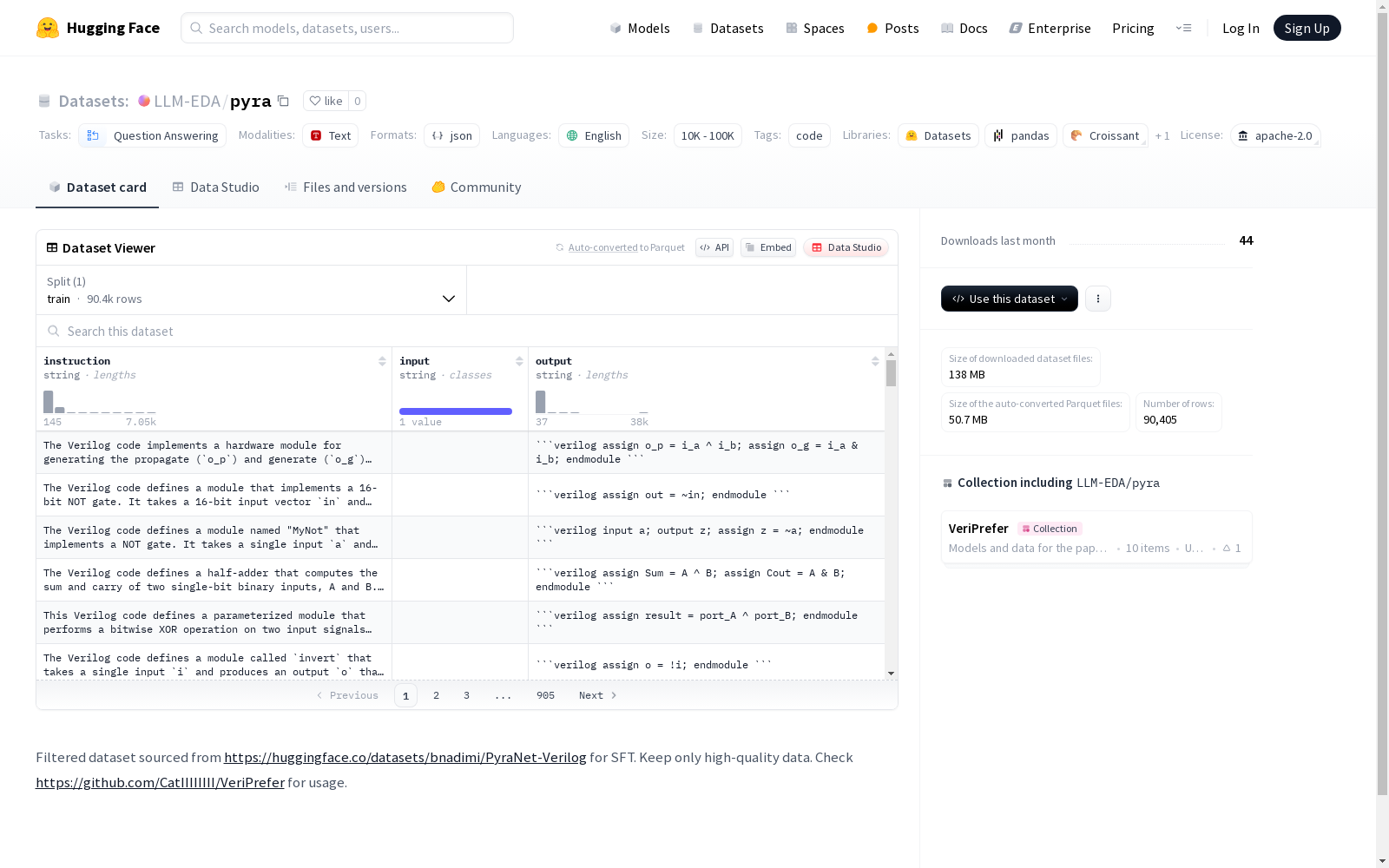Image resolution: width=1389 pixels, height=868 pixels.
Task: Expand the Use this dataset dropdown
Action: 1010,299
